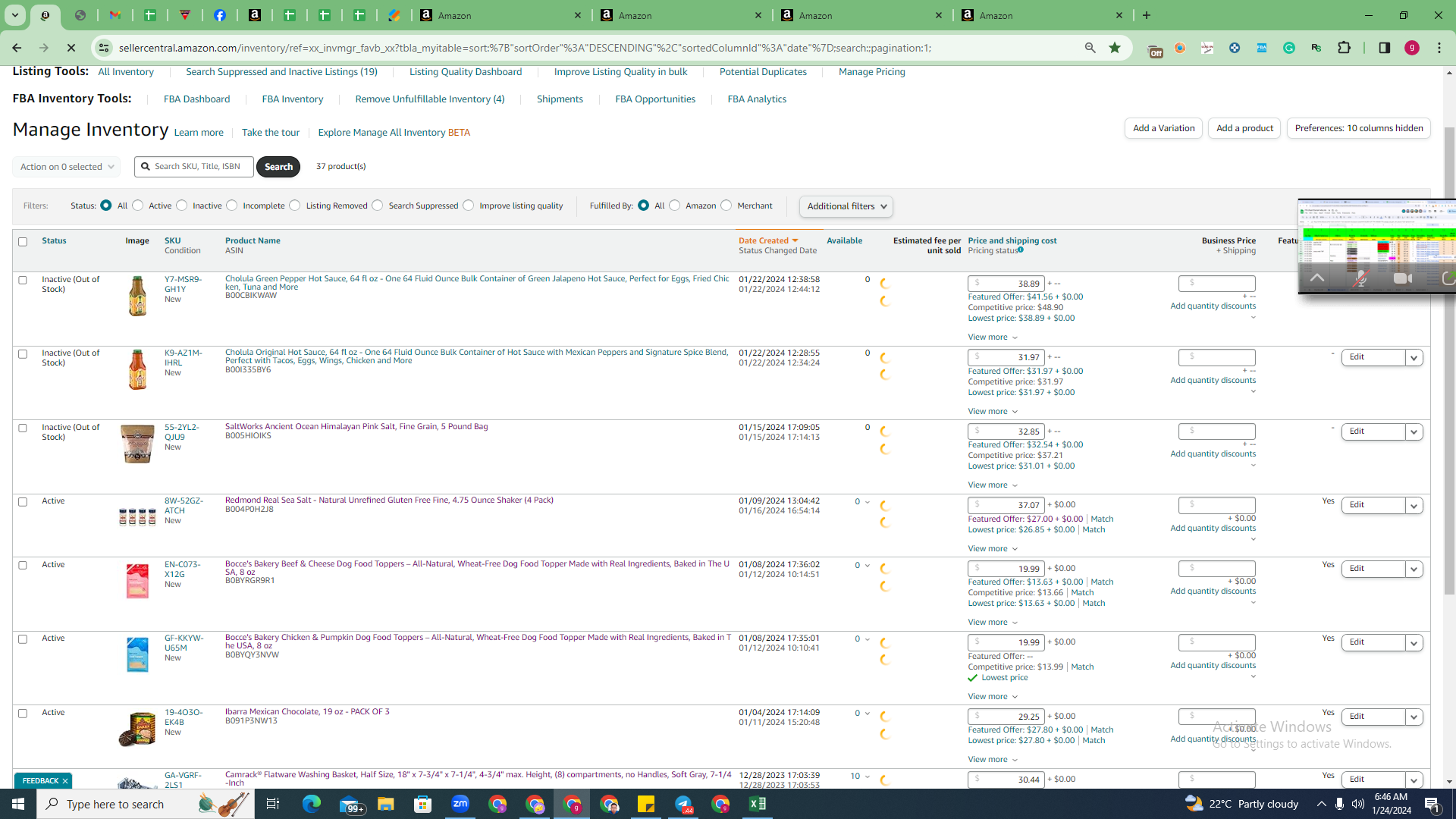Open the Grammarly extension
Image resolution: width=1456 pixels, height=819 pixels.
(1289, 48)
